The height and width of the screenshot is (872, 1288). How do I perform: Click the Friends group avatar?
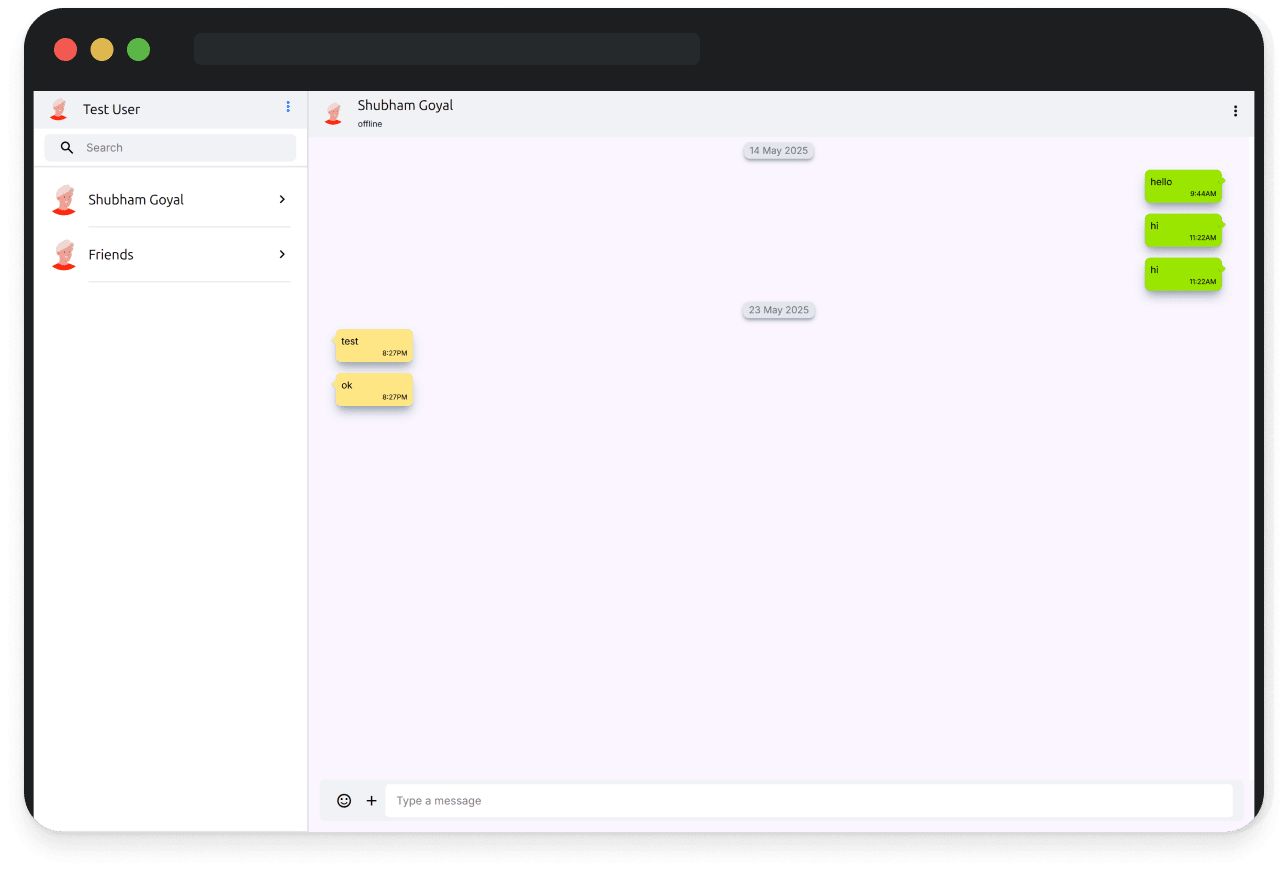[x=63, y=254]
